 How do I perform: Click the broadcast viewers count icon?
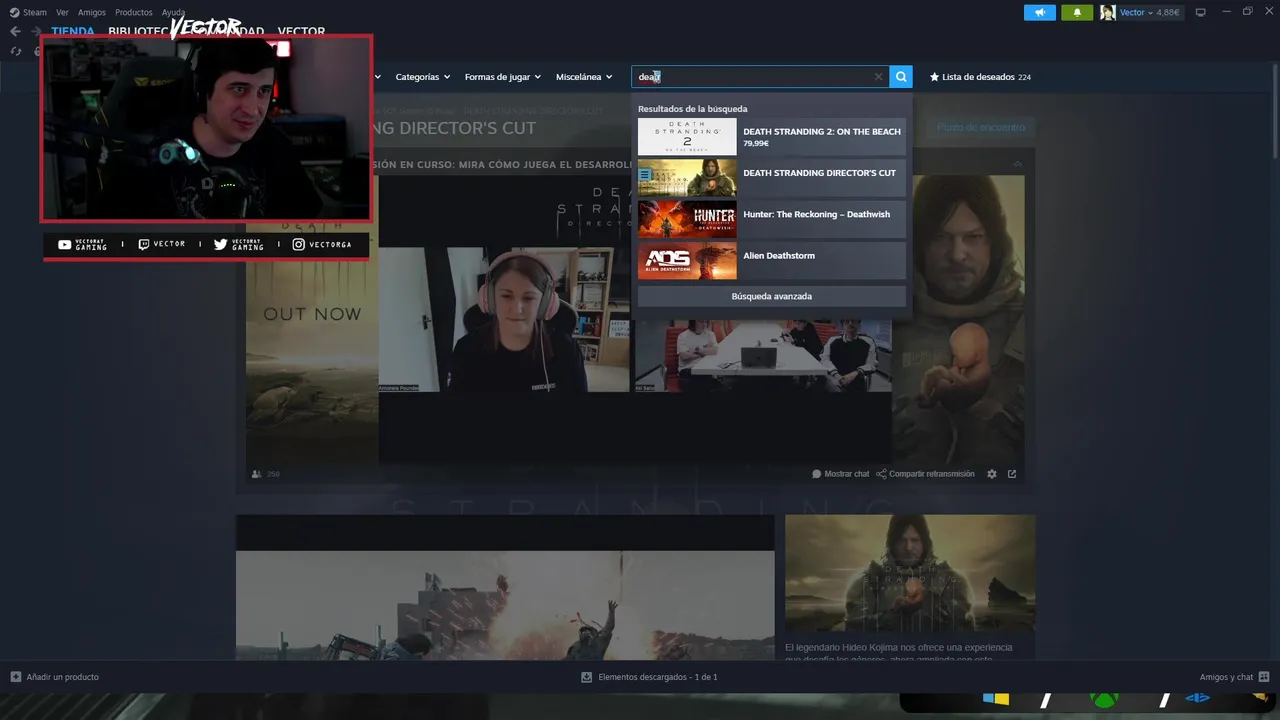258,474
